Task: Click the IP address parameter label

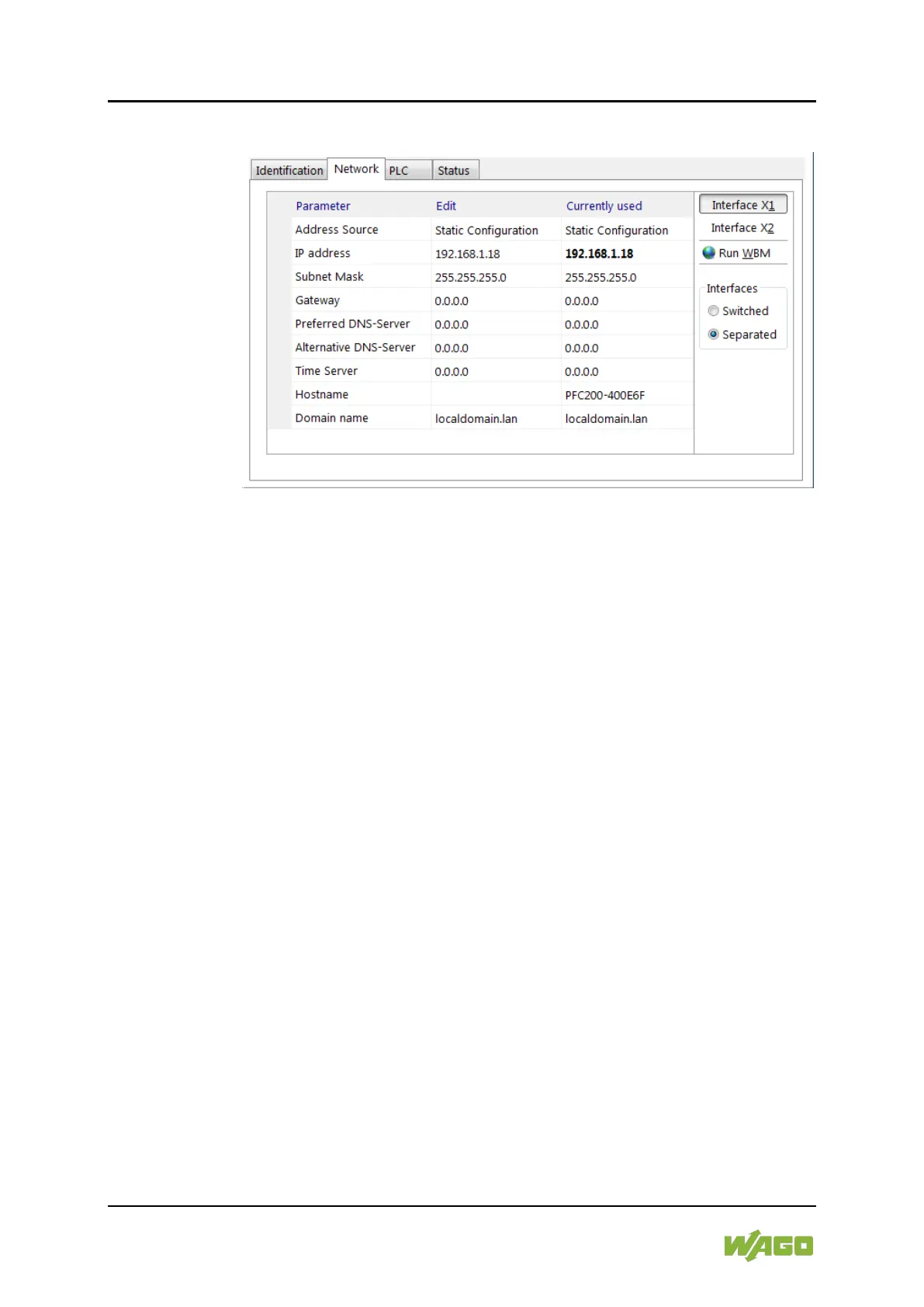Action: (x=322, y=253)
